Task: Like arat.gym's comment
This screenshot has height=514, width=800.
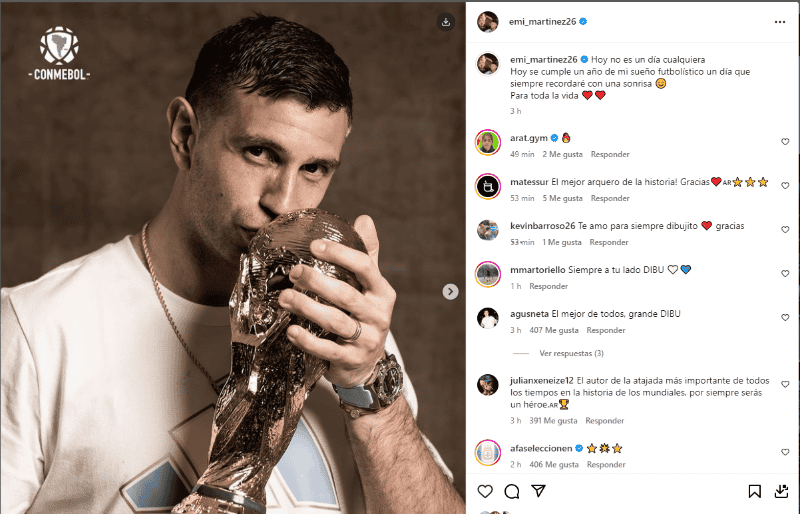Action: tap(785, 142)
